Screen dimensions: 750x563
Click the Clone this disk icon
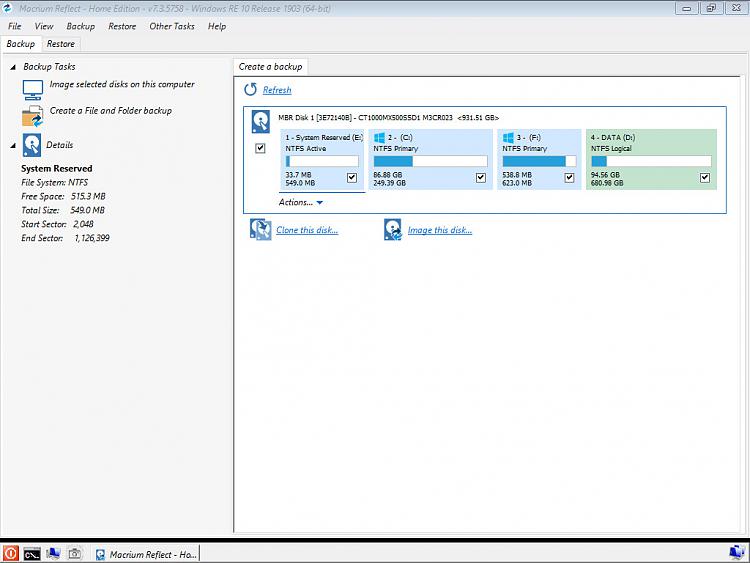point(261,230)
